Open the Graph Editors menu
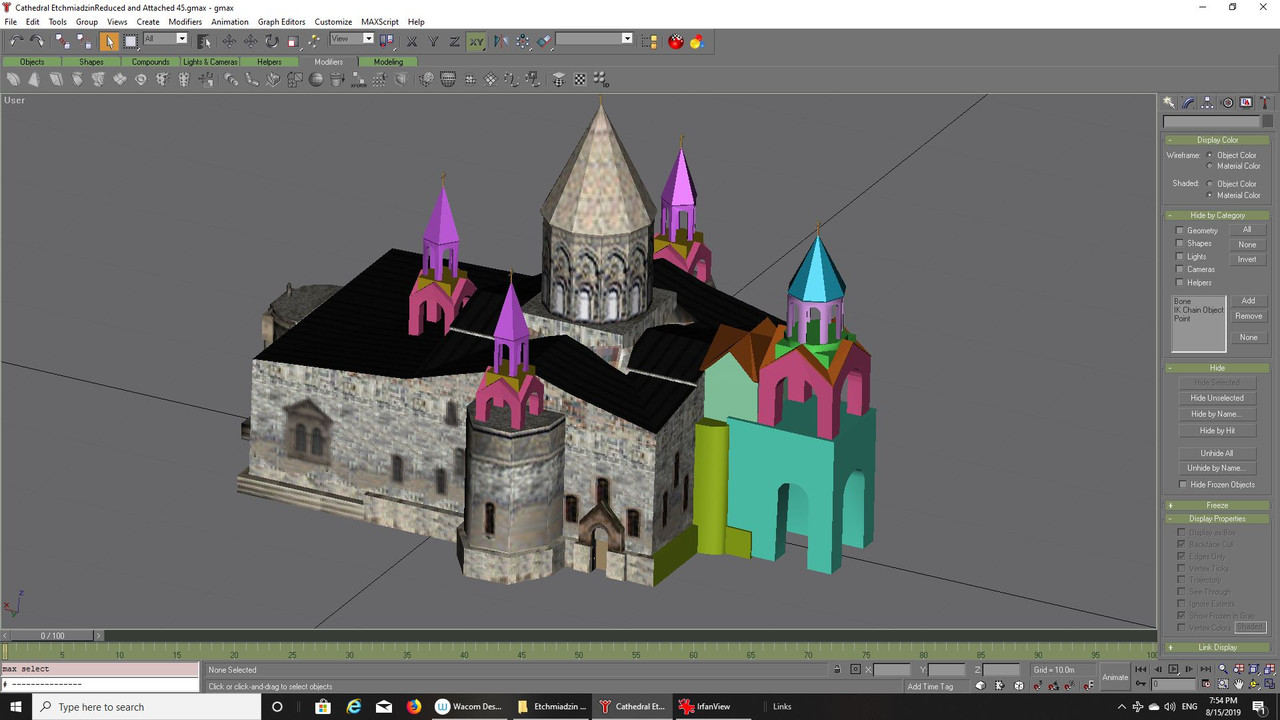The width and height of the screenshot is (1280, 720). [x=281, y=21]
